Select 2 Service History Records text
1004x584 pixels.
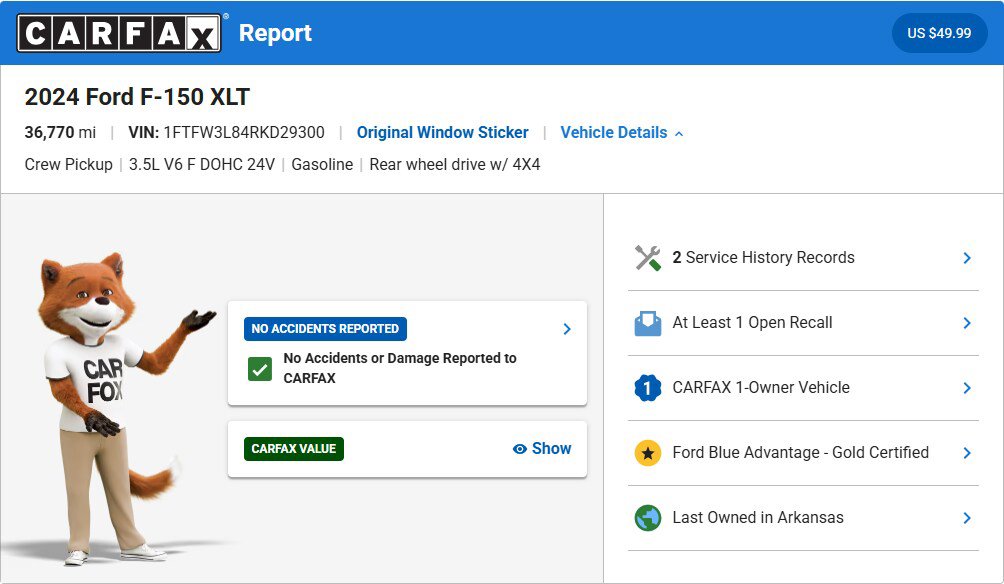pyautogui.click(x=763, y=257)
